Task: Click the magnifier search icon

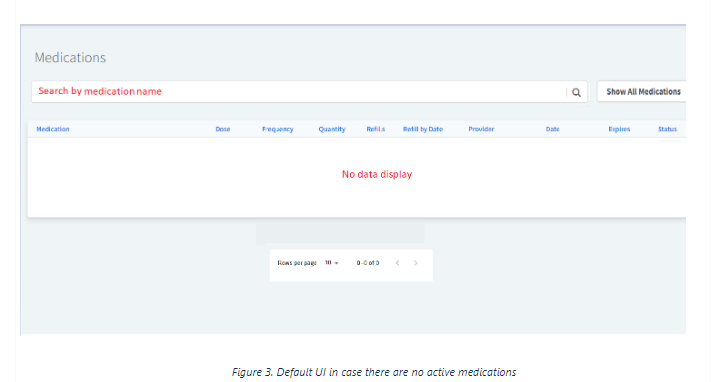Action: [x=576, y=92]
